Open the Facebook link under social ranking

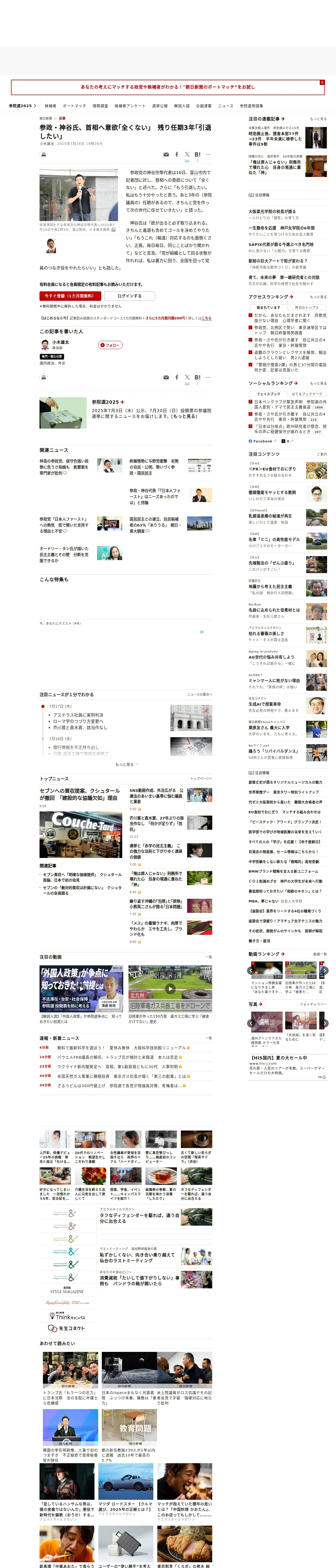(262, 441)
